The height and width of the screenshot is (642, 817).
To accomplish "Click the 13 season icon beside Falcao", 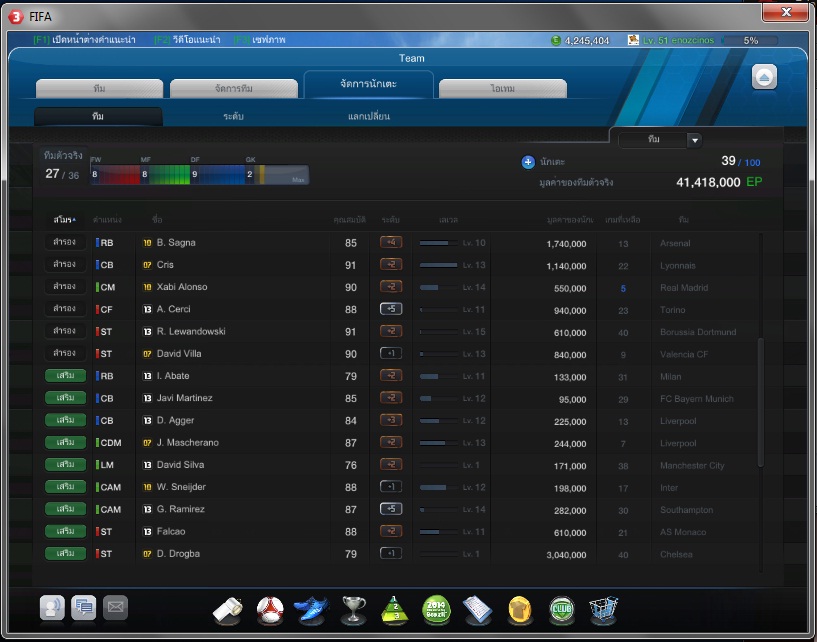I will [147, 532].
